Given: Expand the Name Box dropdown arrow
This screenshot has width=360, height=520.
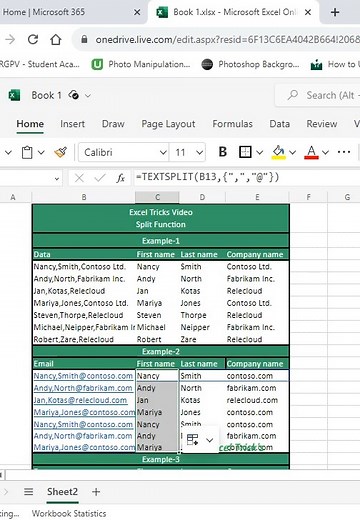Looking at the screenshot, I should 57,179.
